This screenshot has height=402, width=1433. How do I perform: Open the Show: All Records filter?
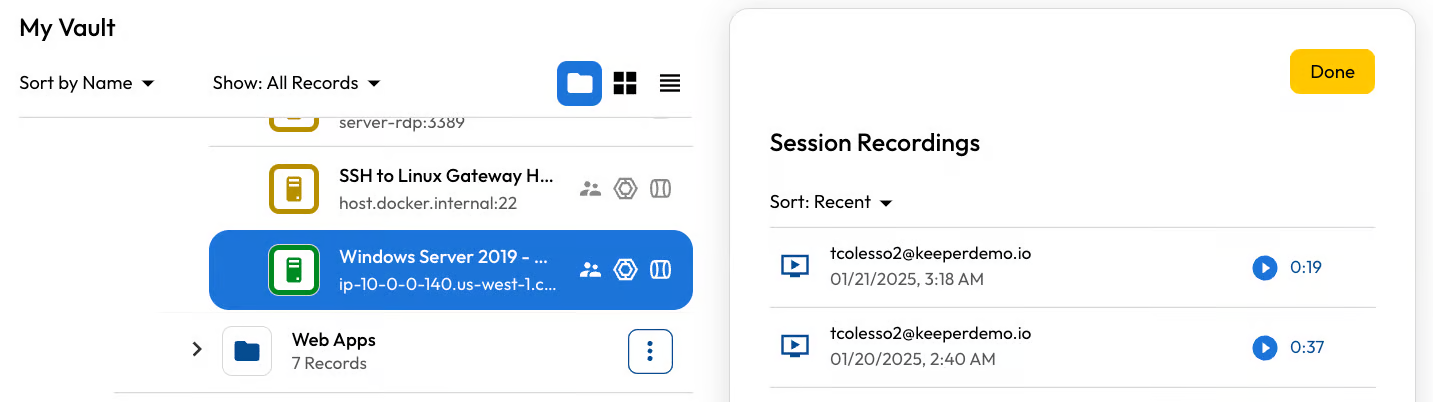297,83
